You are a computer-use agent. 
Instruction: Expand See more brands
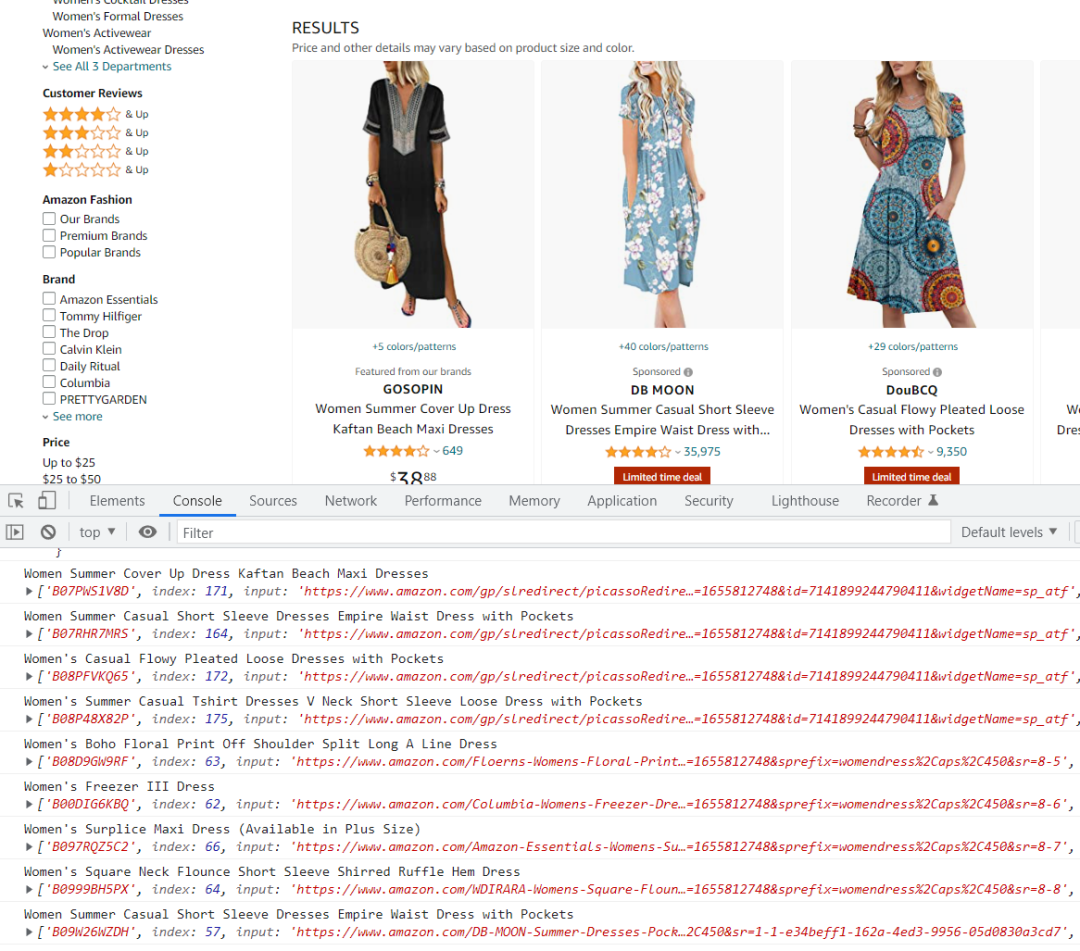(x=72, y=417)
